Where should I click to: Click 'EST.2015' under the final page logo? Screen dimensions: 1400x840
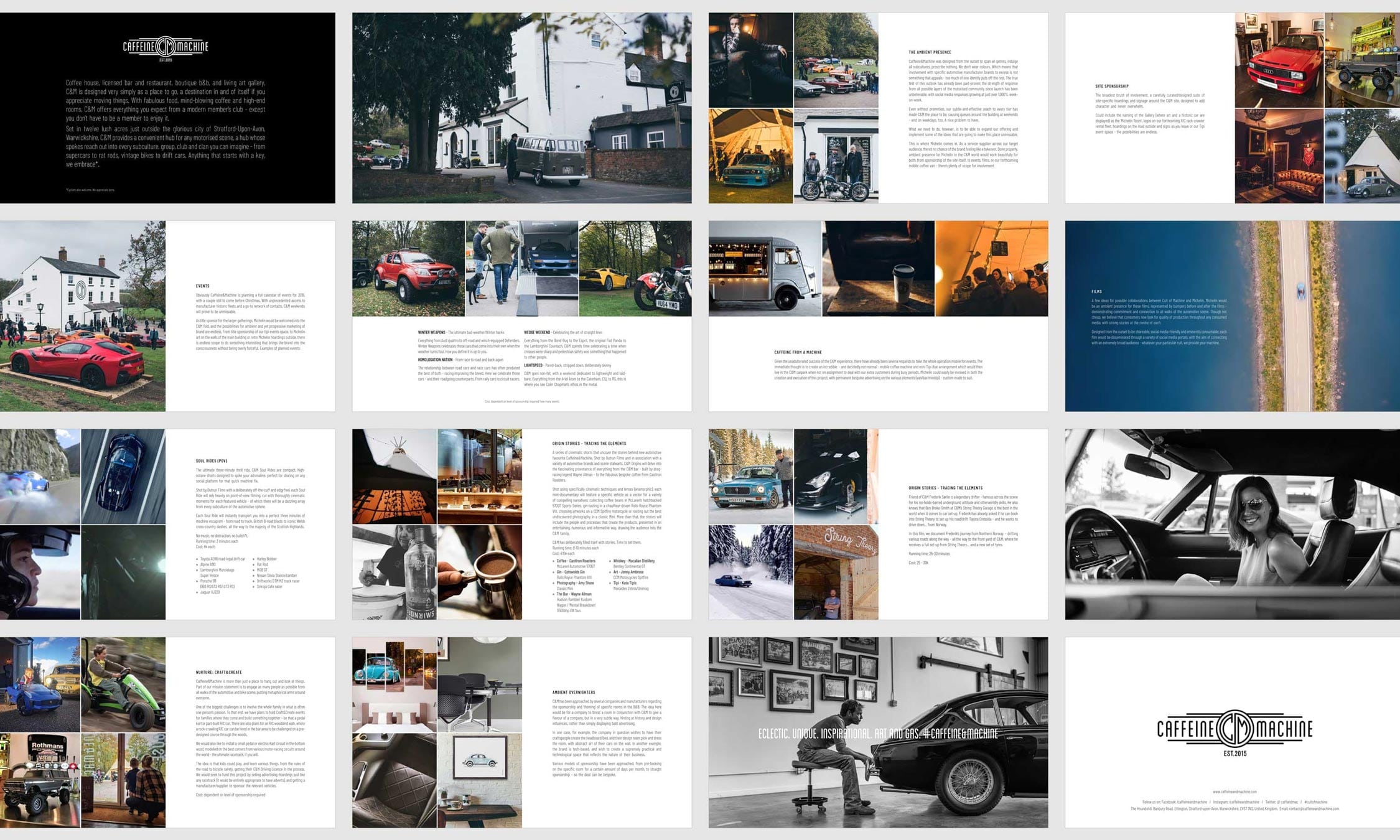[x=1234, y=754]
